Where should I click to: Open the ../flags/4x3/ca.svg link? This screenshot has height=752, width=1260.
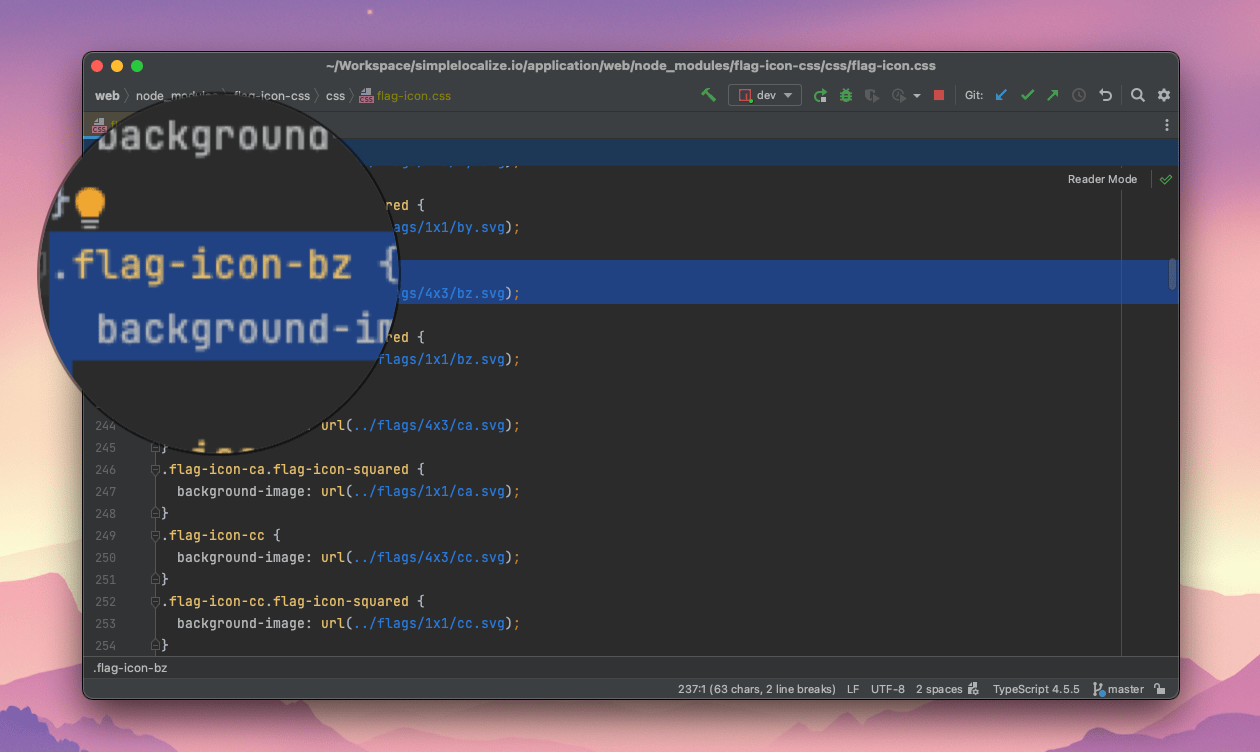click(x=429, y=425)
